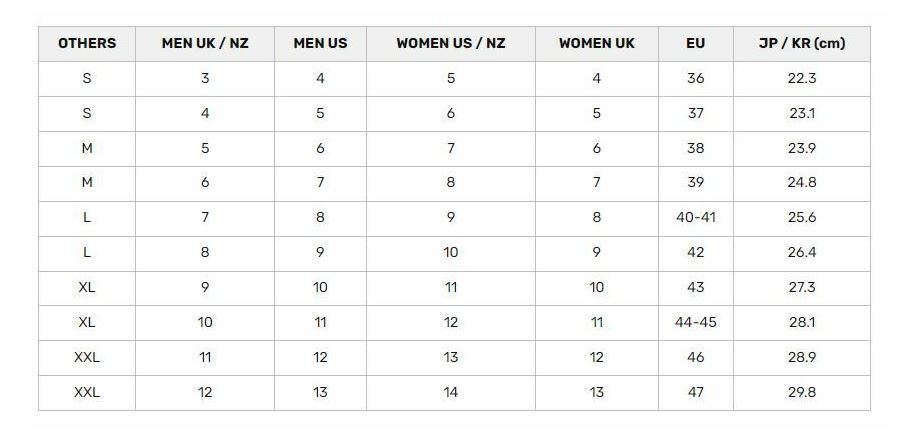This screenshot has width=911, height=437.
Task: Select the MEN UK / NZ header
Action: [x=205, y=44]
